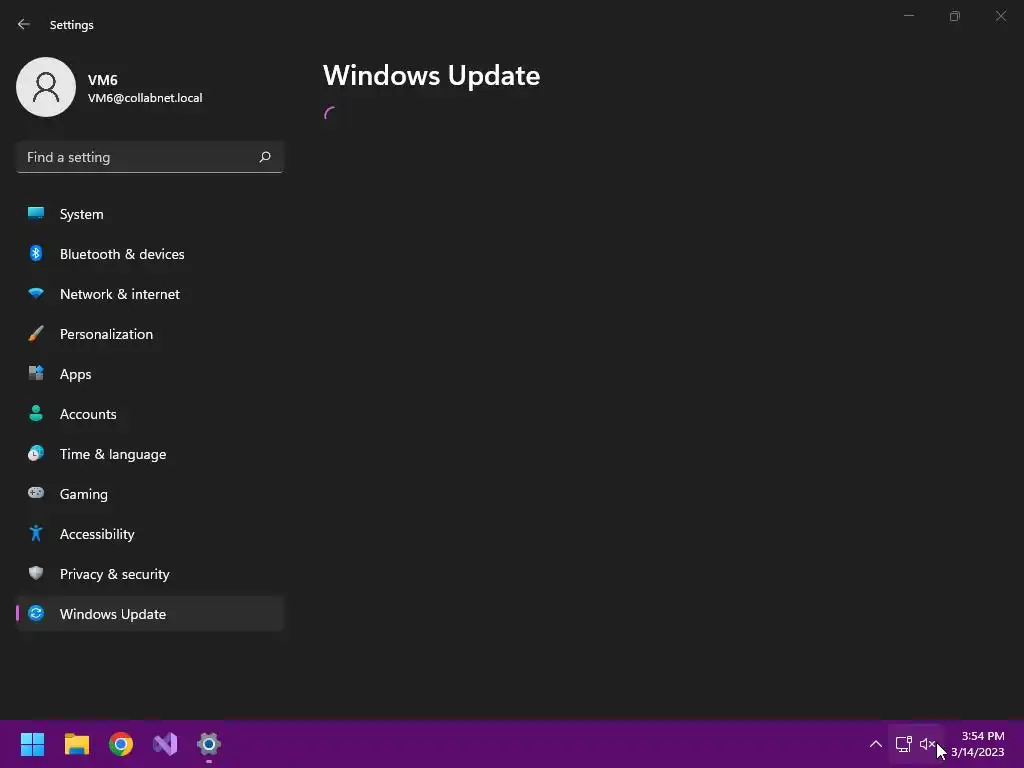This screenshot has height=768, width=1024.
Task: Open the Apps settings category
Action: [x=150, y=374]
